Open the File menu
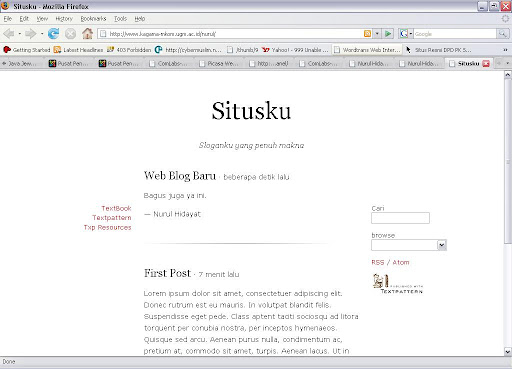 8,19
